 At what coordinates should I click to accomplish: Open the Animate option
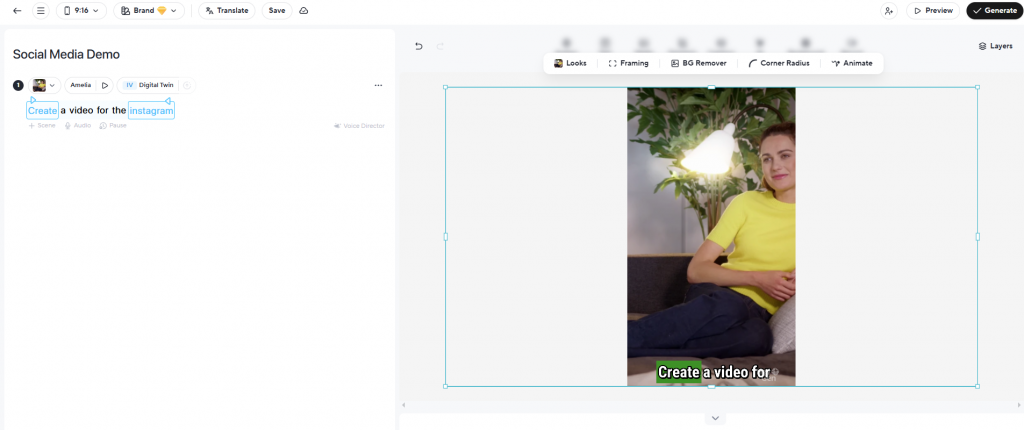(851, 63)
